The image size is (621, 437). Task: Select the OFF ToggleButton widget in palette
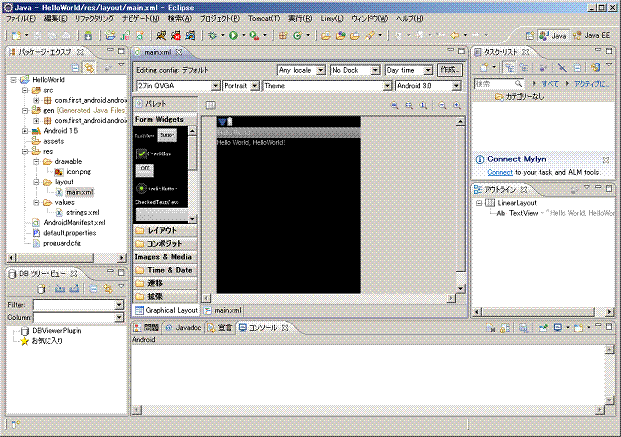coord(145,170)
